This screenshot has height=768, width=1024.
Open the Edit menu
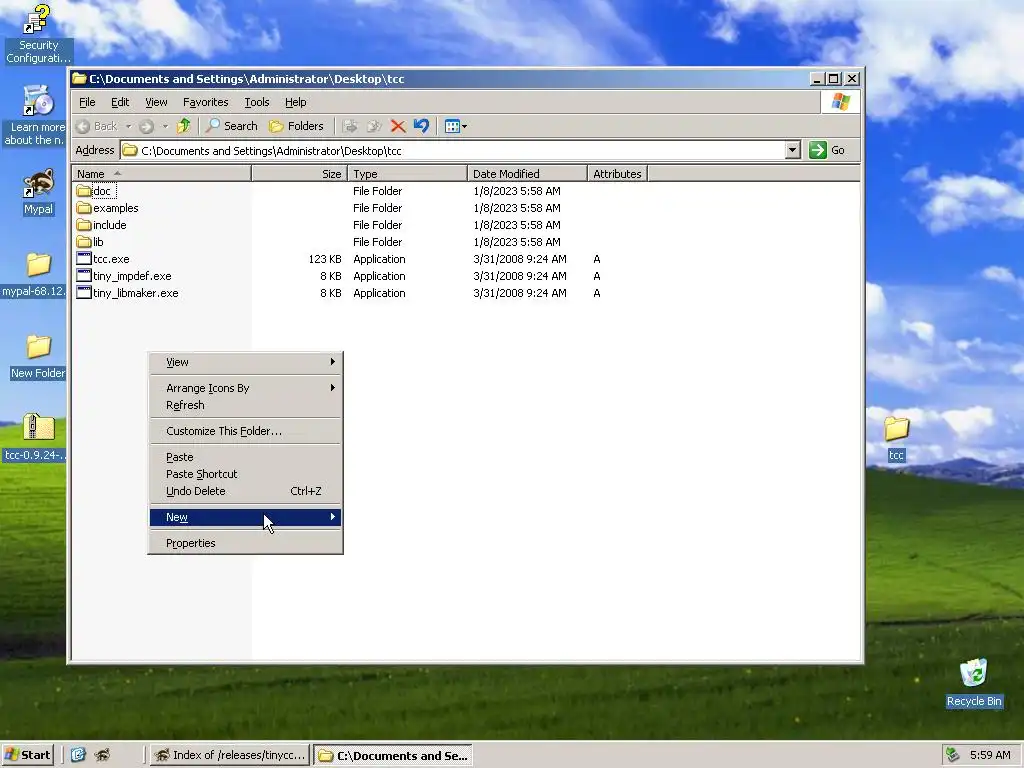120,102
